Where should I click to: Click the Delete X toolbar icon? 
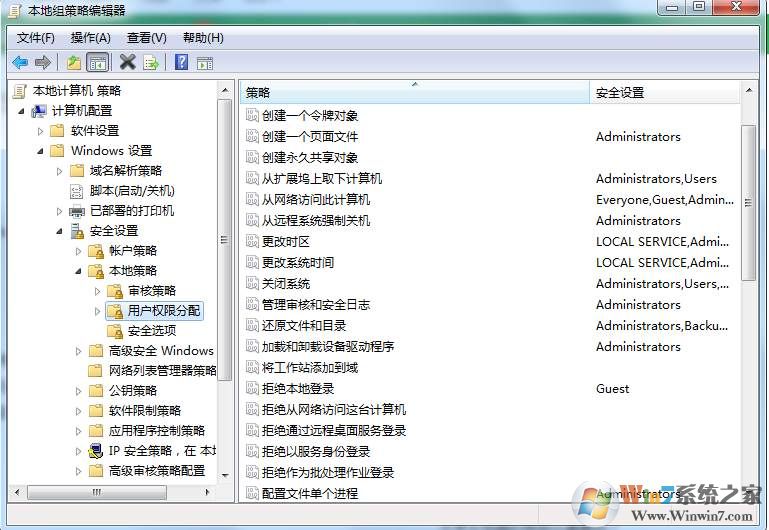pyautogui.click(x=128, y=62)
